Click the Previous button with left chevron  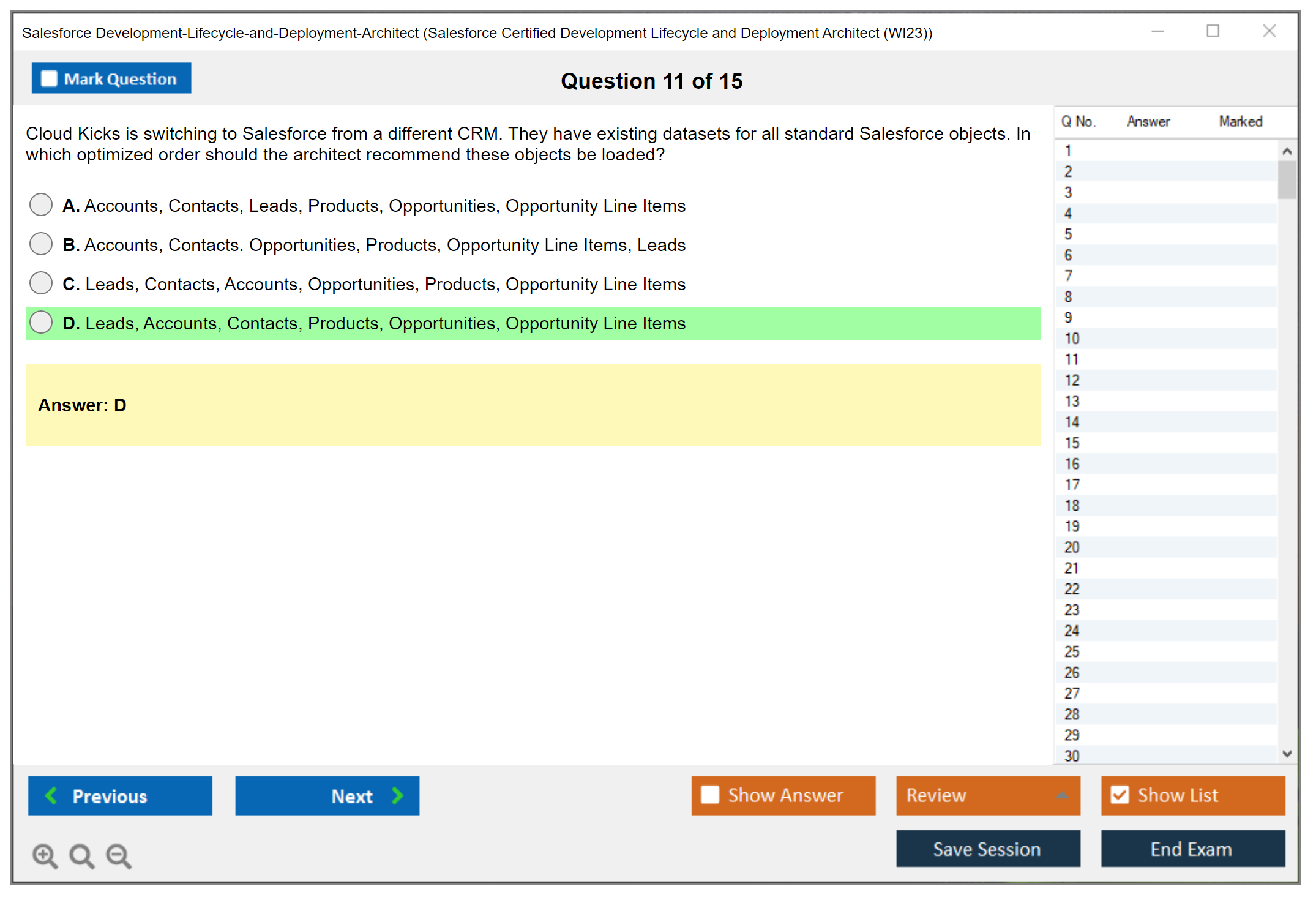point(120,795)
